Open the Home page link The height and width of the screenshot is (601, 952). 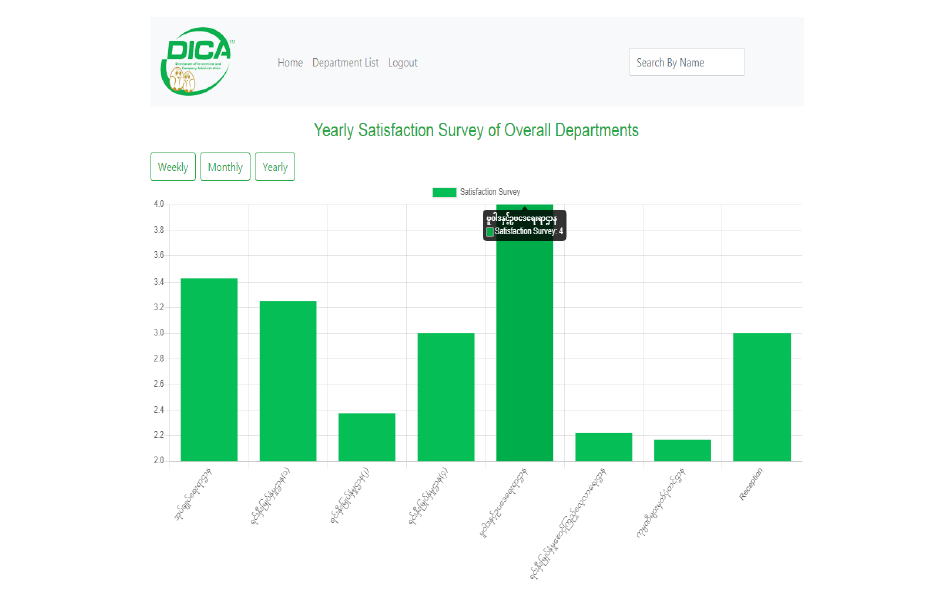(290, 63)
